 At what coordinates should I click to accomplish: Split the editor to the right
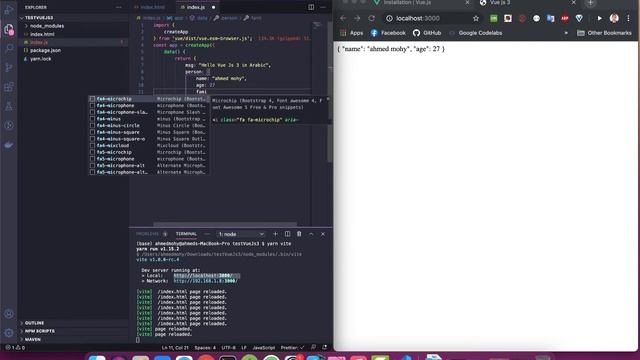pyautogui.click(x=311, y=7)
